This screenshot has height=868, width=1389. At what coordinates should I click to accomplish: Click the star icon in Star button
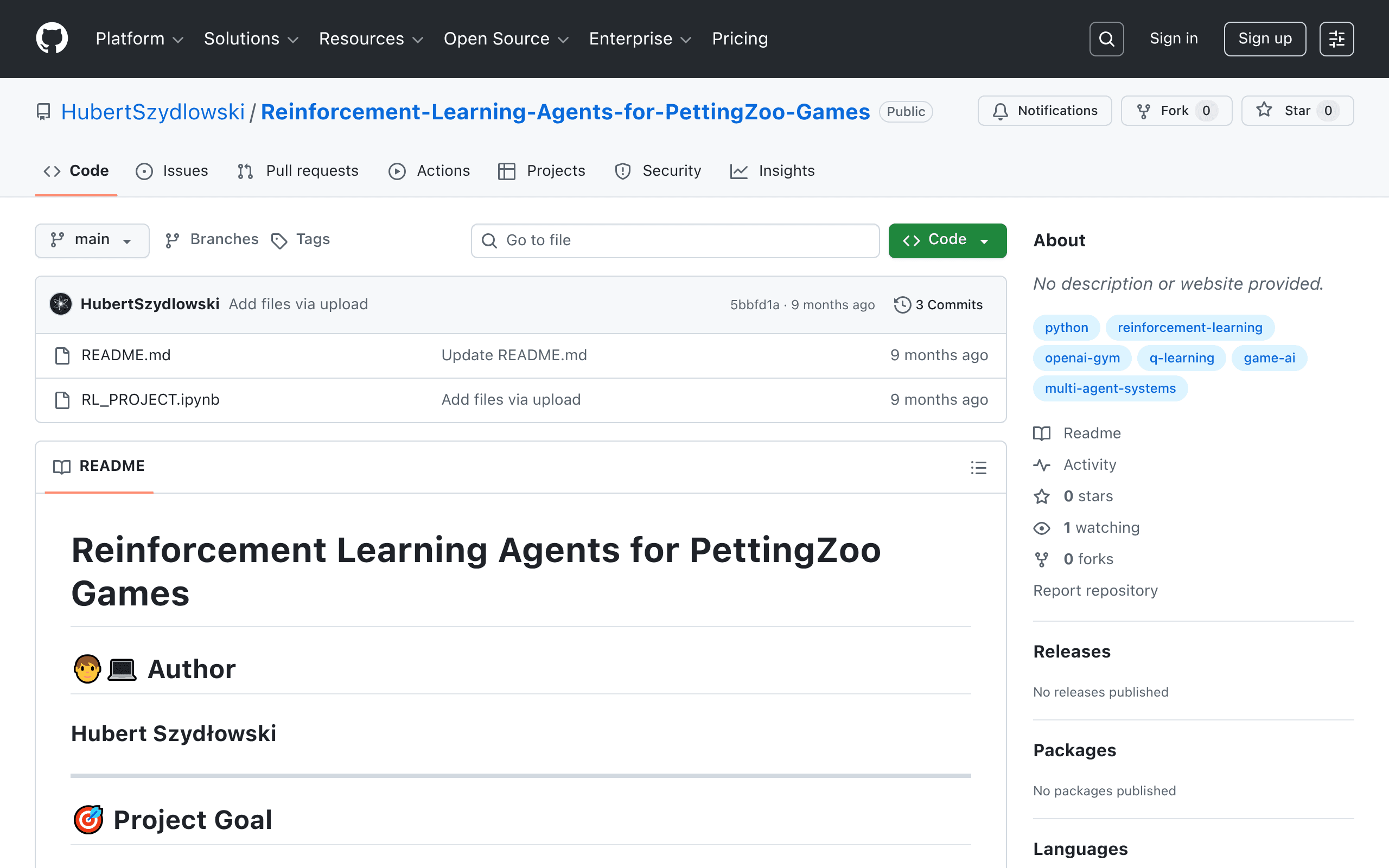(1264, 110)
